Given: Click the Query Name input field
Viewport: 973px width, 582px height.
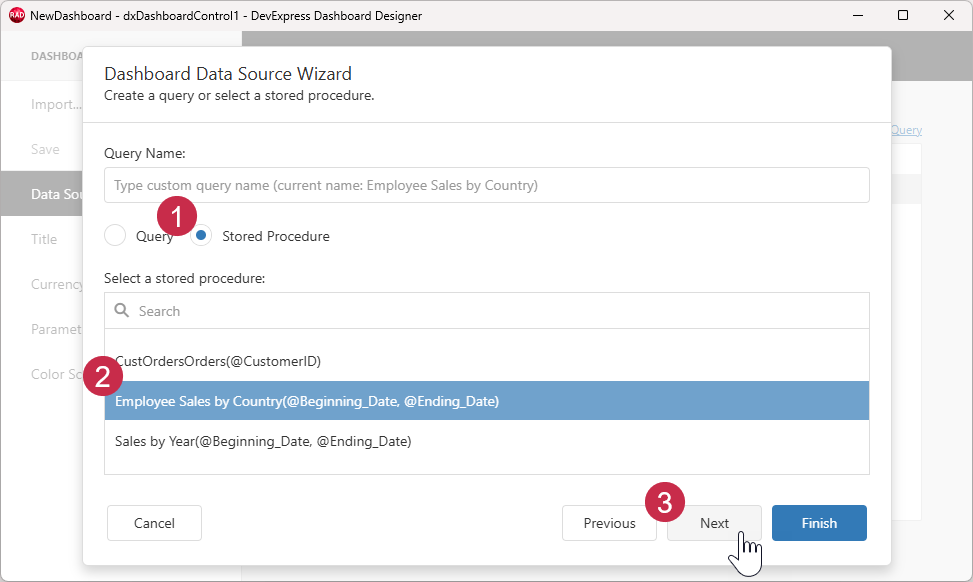Looking at the screenshot, I should 486,185.
